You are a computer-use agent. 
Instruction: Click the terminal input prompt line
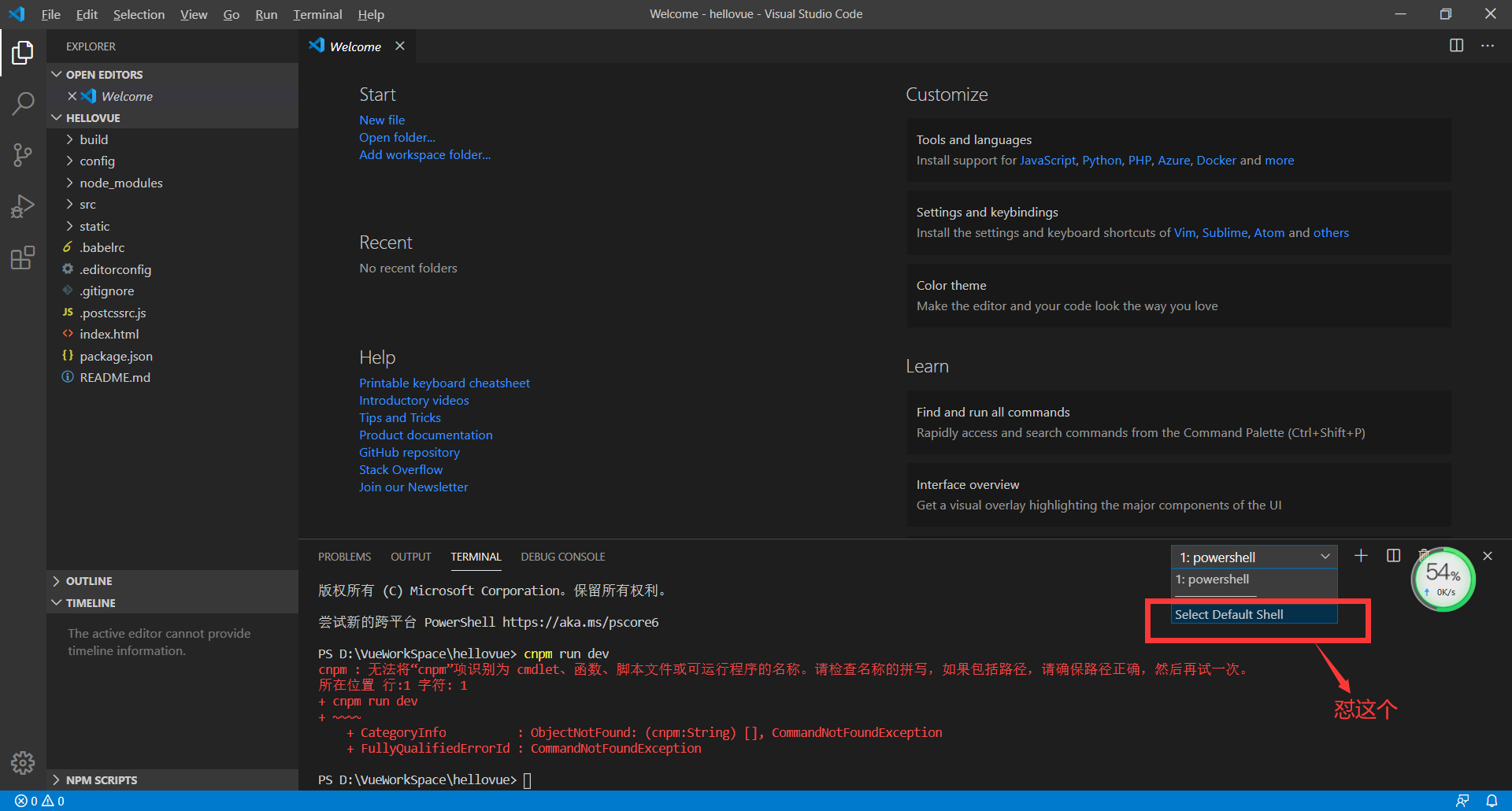[425, 780]
